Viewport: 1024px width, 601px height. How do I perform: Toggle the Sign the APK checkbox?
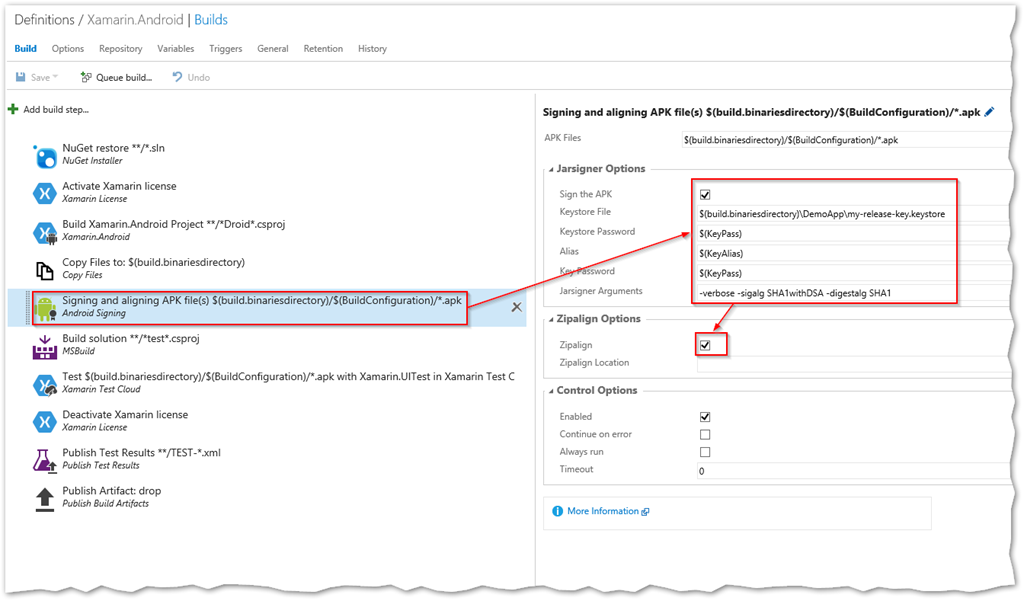[705, 195]
